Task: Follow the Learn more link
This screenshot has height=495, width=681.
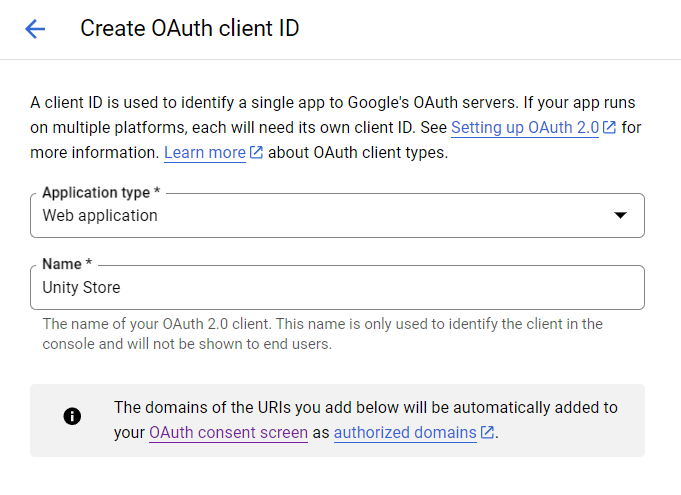Action: 204,153
